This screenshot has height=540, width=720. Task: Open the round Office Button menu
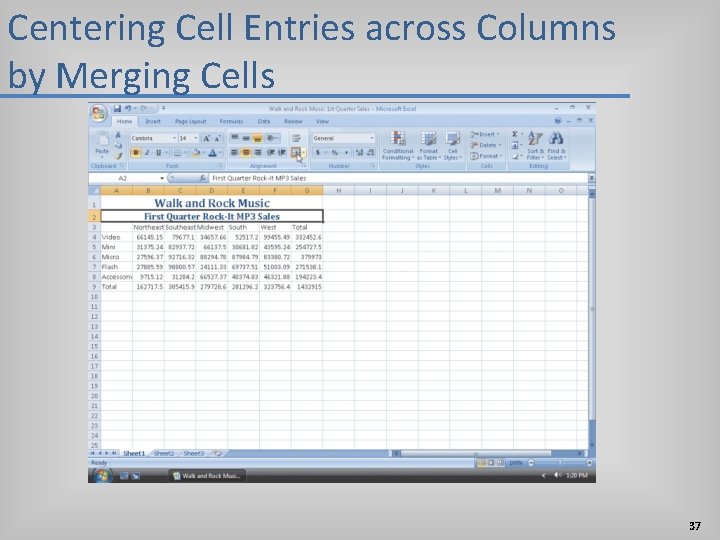point(99,113)
